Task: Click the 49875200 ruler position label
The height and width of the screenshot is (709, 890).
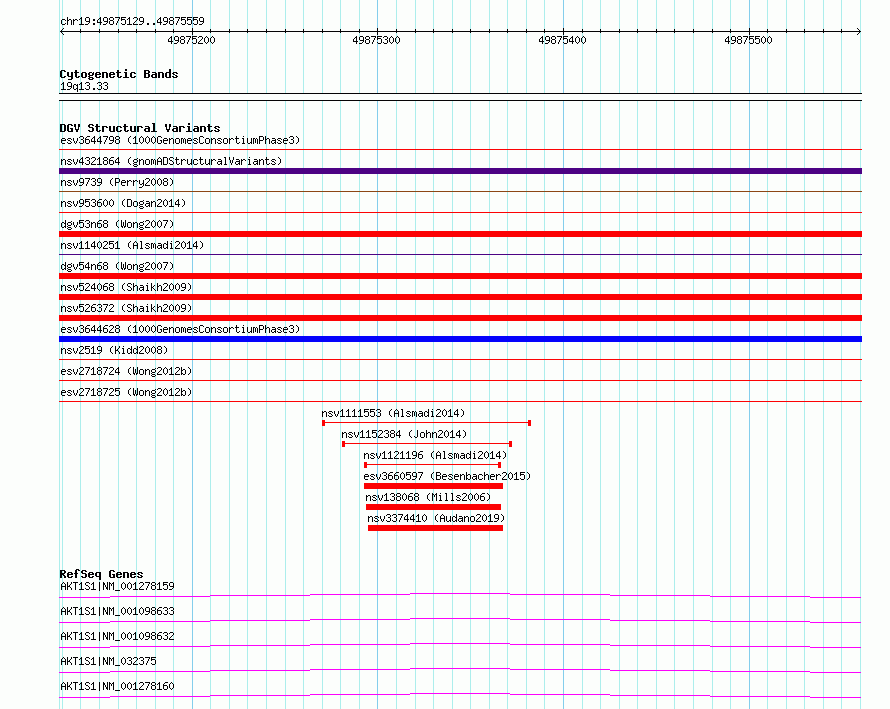Action: click(191, 40)
